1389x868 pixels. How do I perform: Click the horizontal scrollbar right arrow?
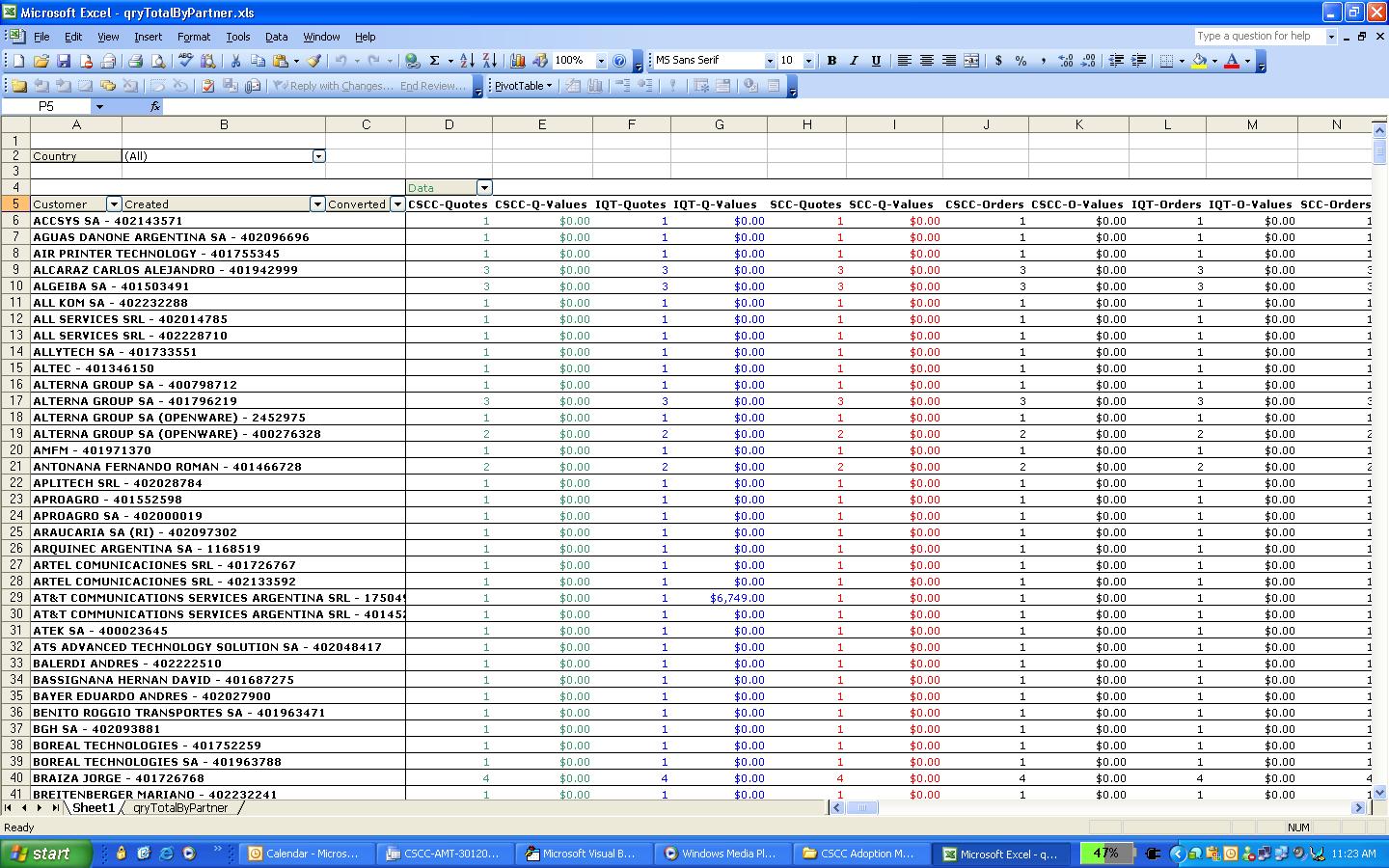click(x=1358, y=808)
